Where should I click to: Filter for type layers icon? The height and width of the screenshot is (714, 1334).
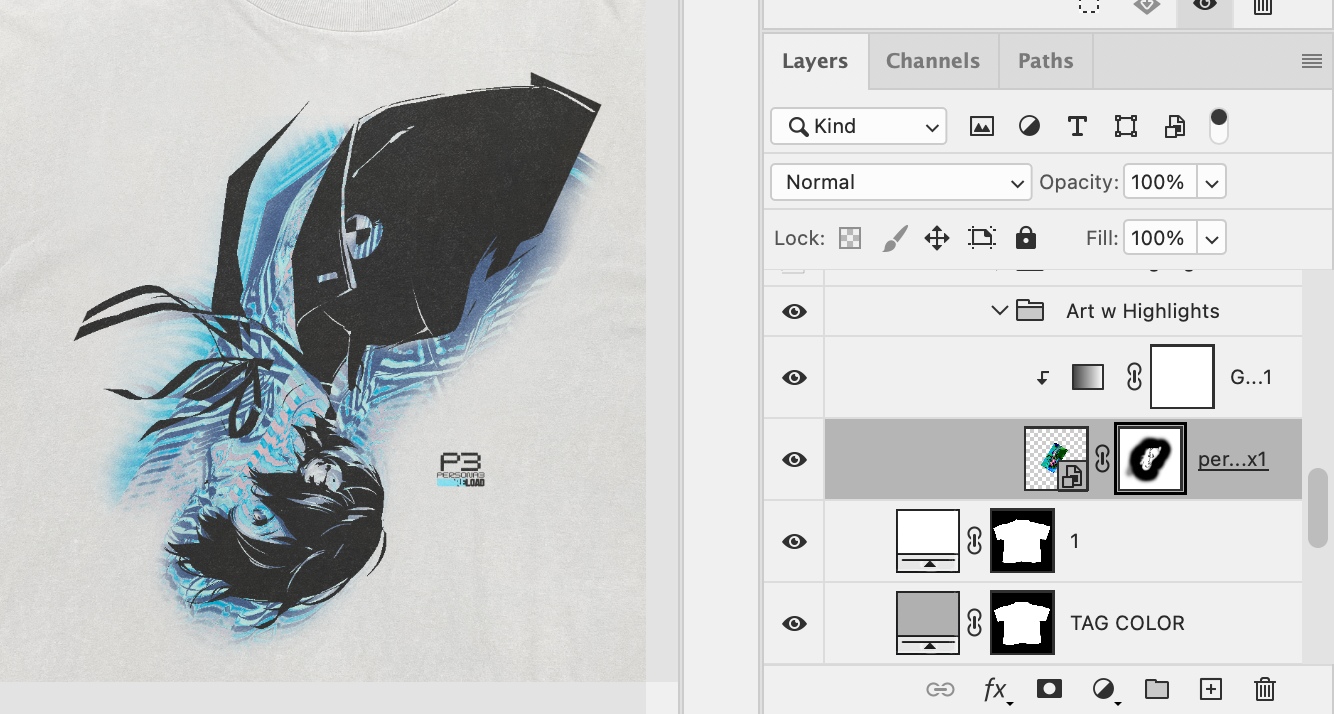[1077, 126]
